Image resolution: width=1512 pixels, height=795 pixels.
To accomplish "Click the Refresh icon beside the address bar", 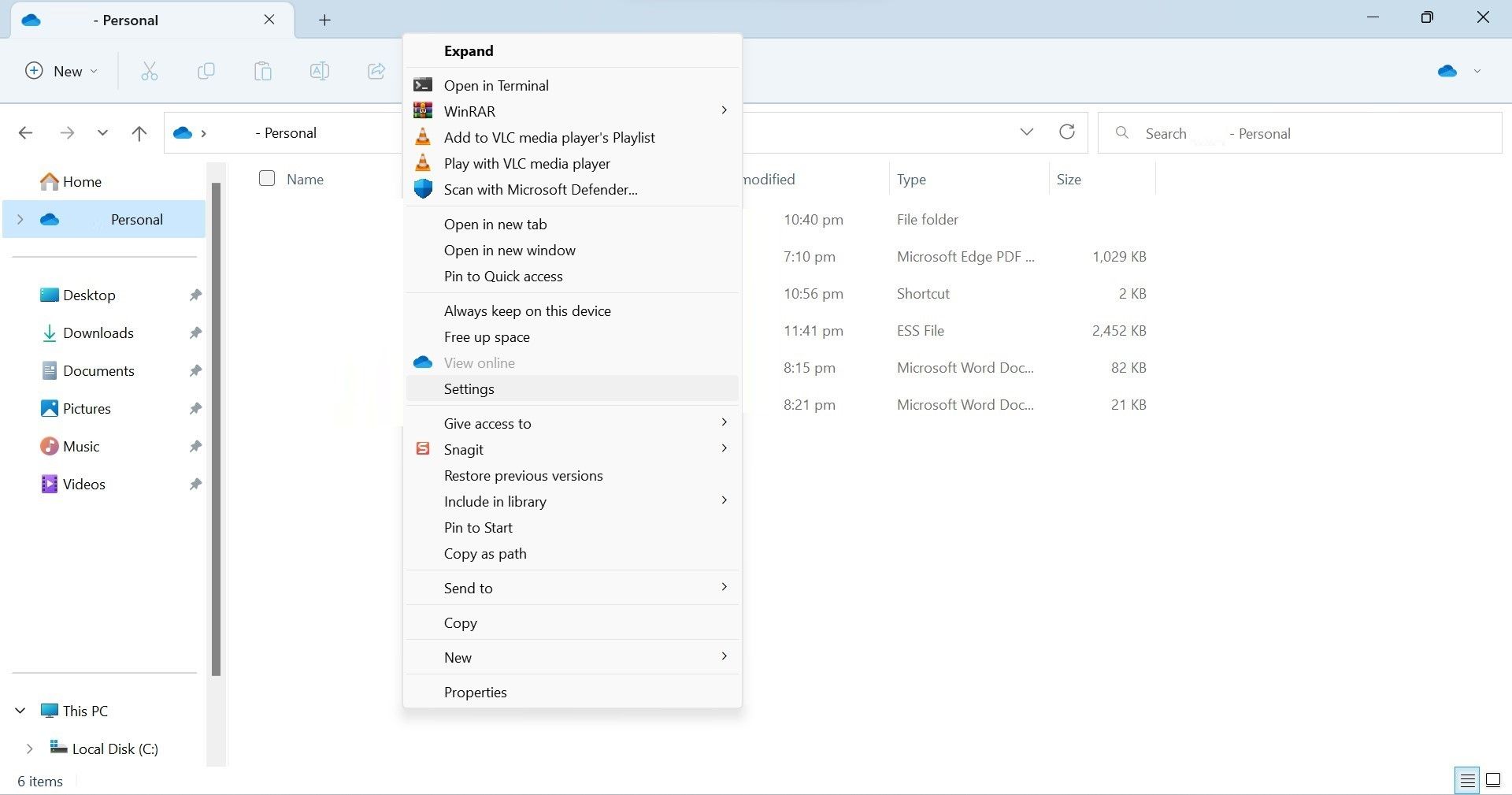I will pyautogui.click(x=1067, y=132).
